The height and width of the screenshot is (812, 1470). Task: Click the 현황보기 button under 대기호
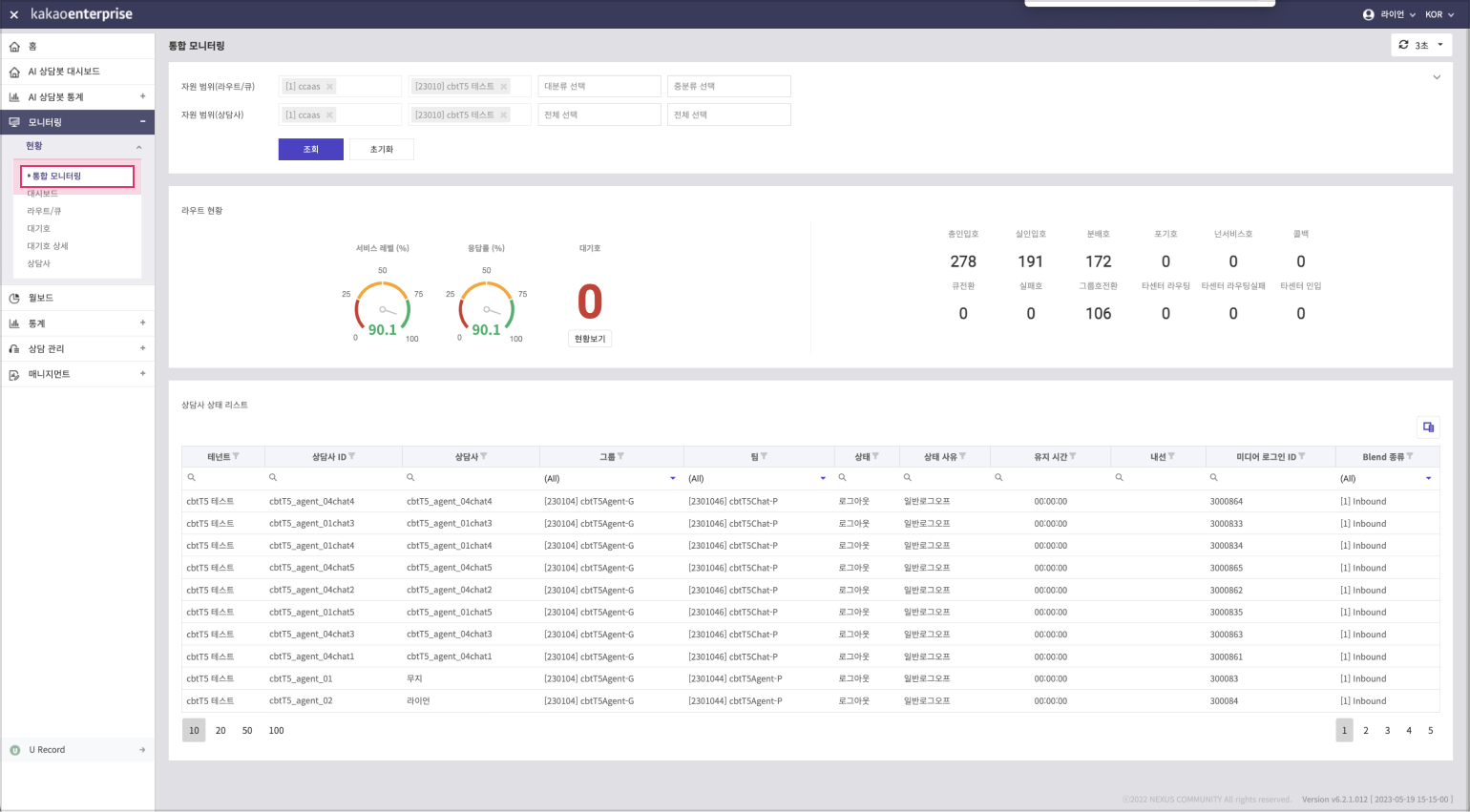pyautogui.click(x=589, y=339)
